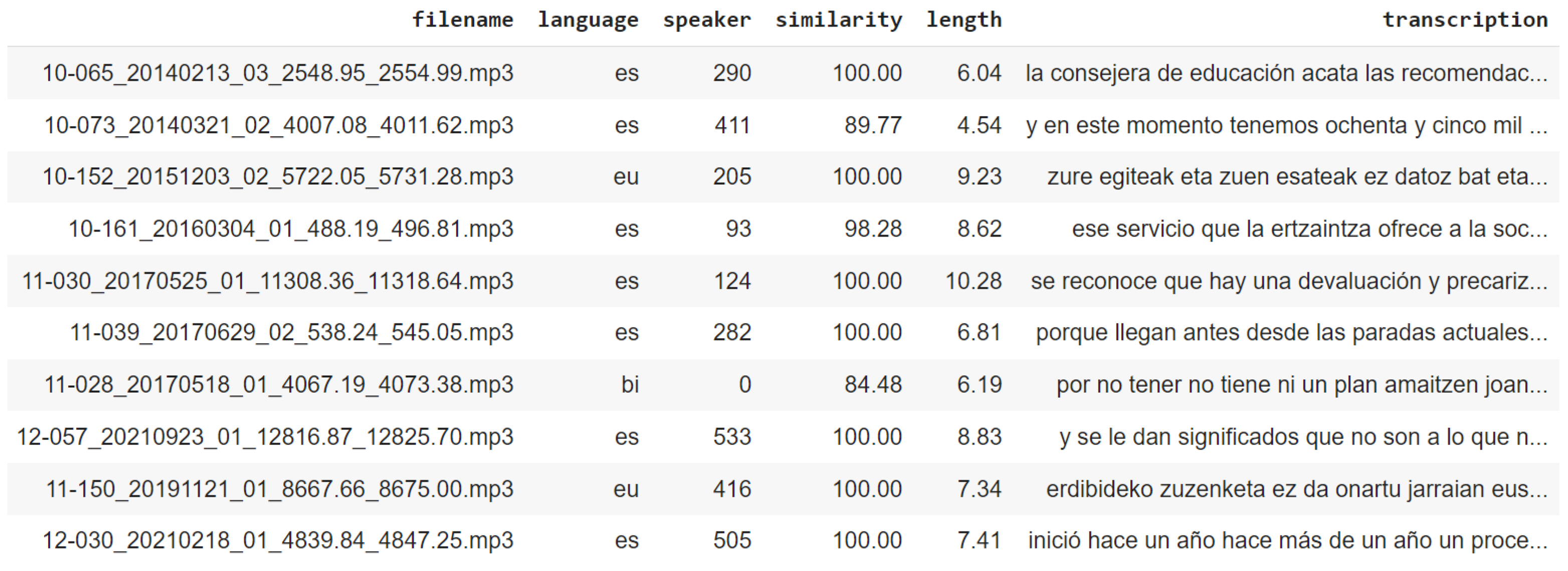Click the length column header
The width and height of the screenshot is (1568, 571).
963,20
